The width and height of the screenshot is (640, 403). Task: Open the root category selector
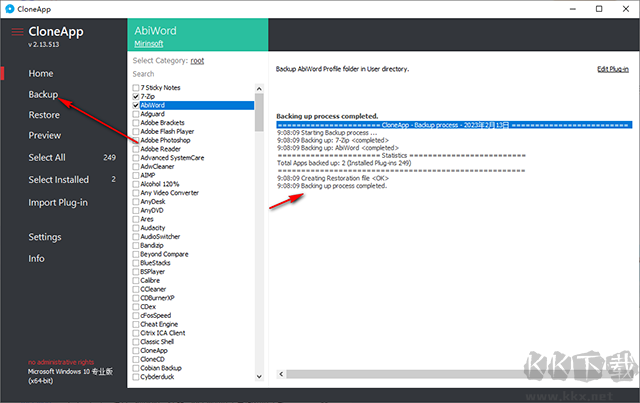(197, 61)
